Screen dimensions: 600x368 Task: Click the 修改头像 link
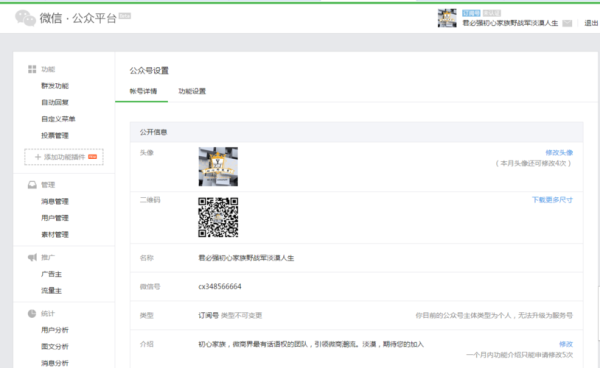[x=559, y=153]
